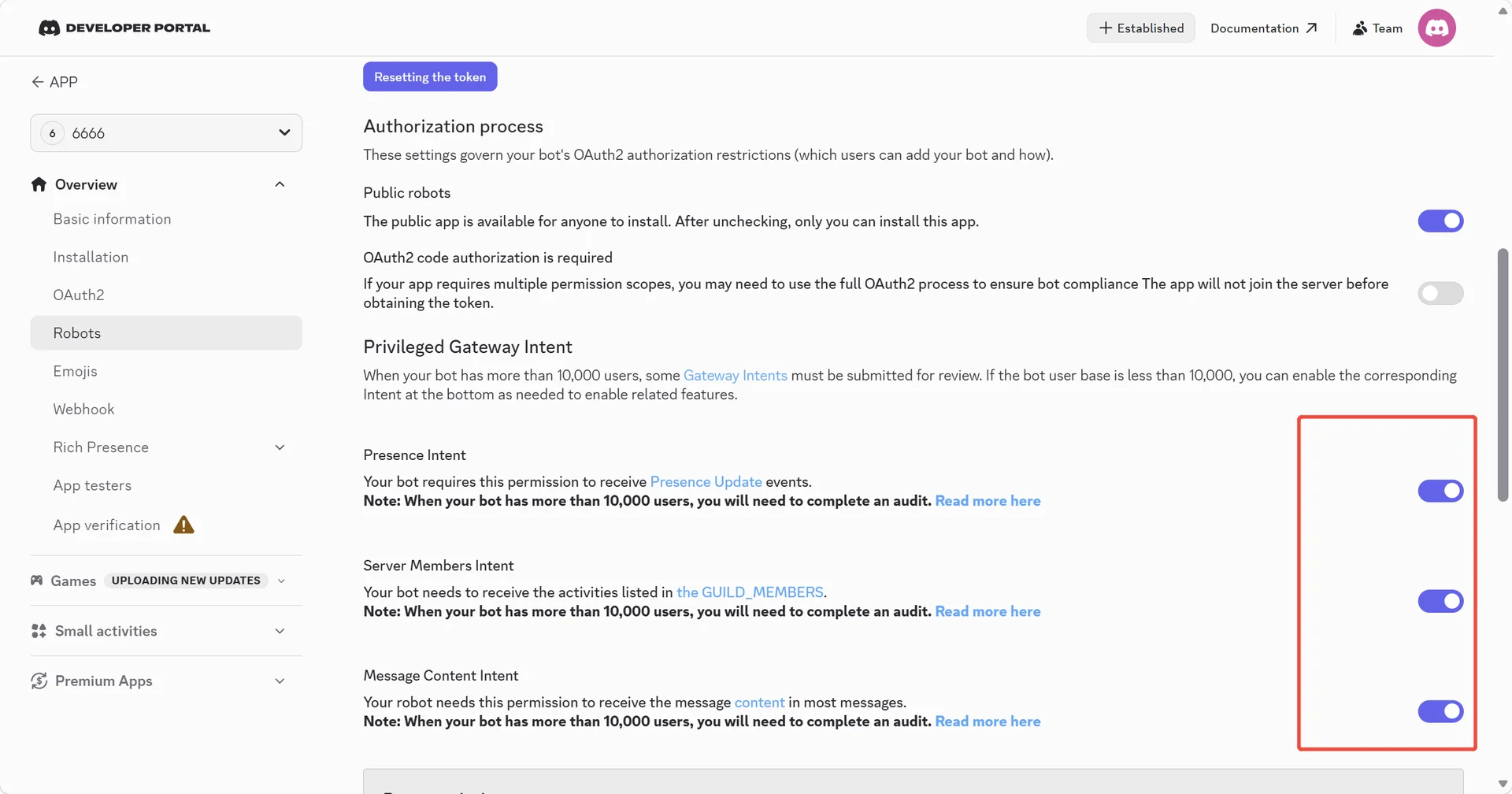
Task: Disable the Public robots toggle
Action: click(x=1440, y=221)
